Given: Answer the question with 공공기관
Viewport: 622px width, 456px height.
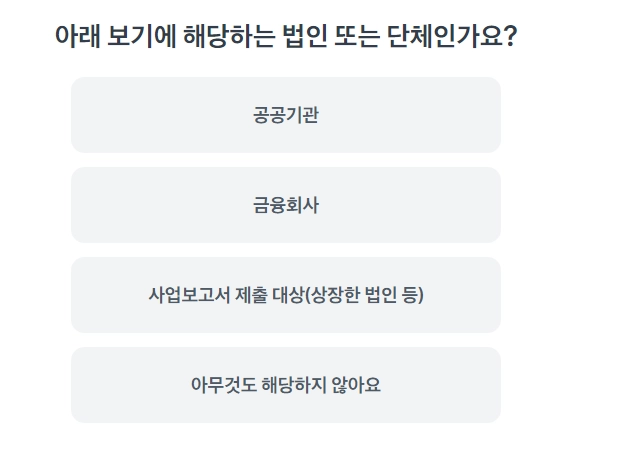Looking at the screenshot, I should 285,115.
